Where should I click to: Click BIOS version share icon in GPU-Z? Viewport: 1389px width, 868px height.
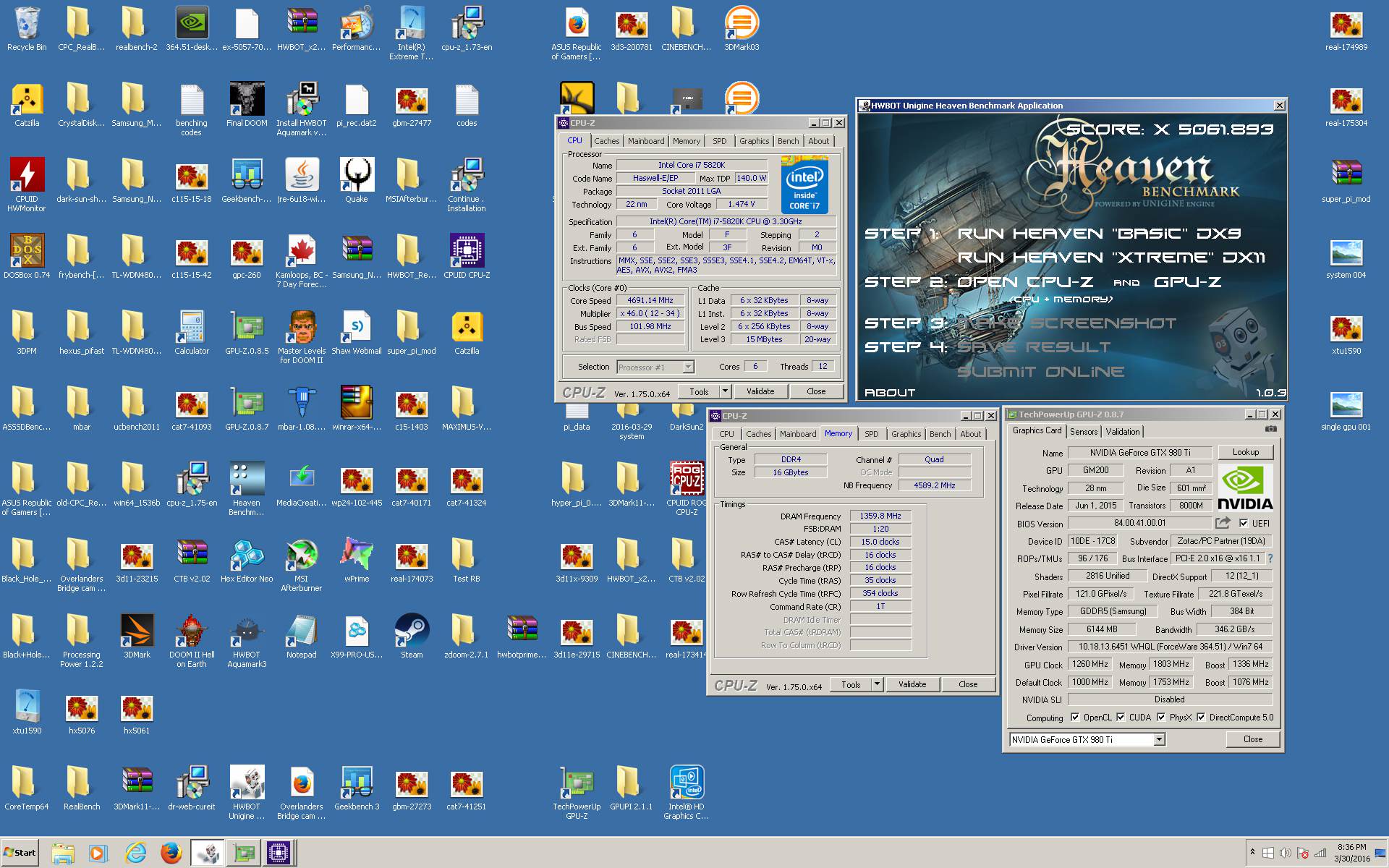1223,523
